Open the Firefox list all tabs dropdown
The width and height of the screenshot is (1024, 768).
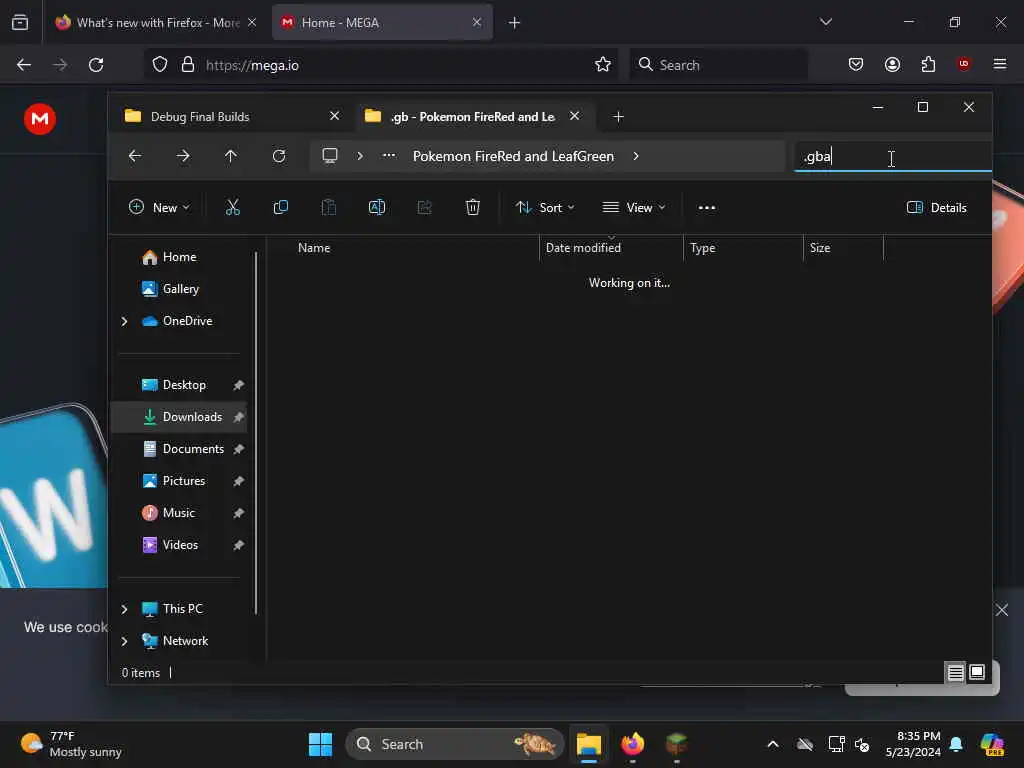point(826,22)
